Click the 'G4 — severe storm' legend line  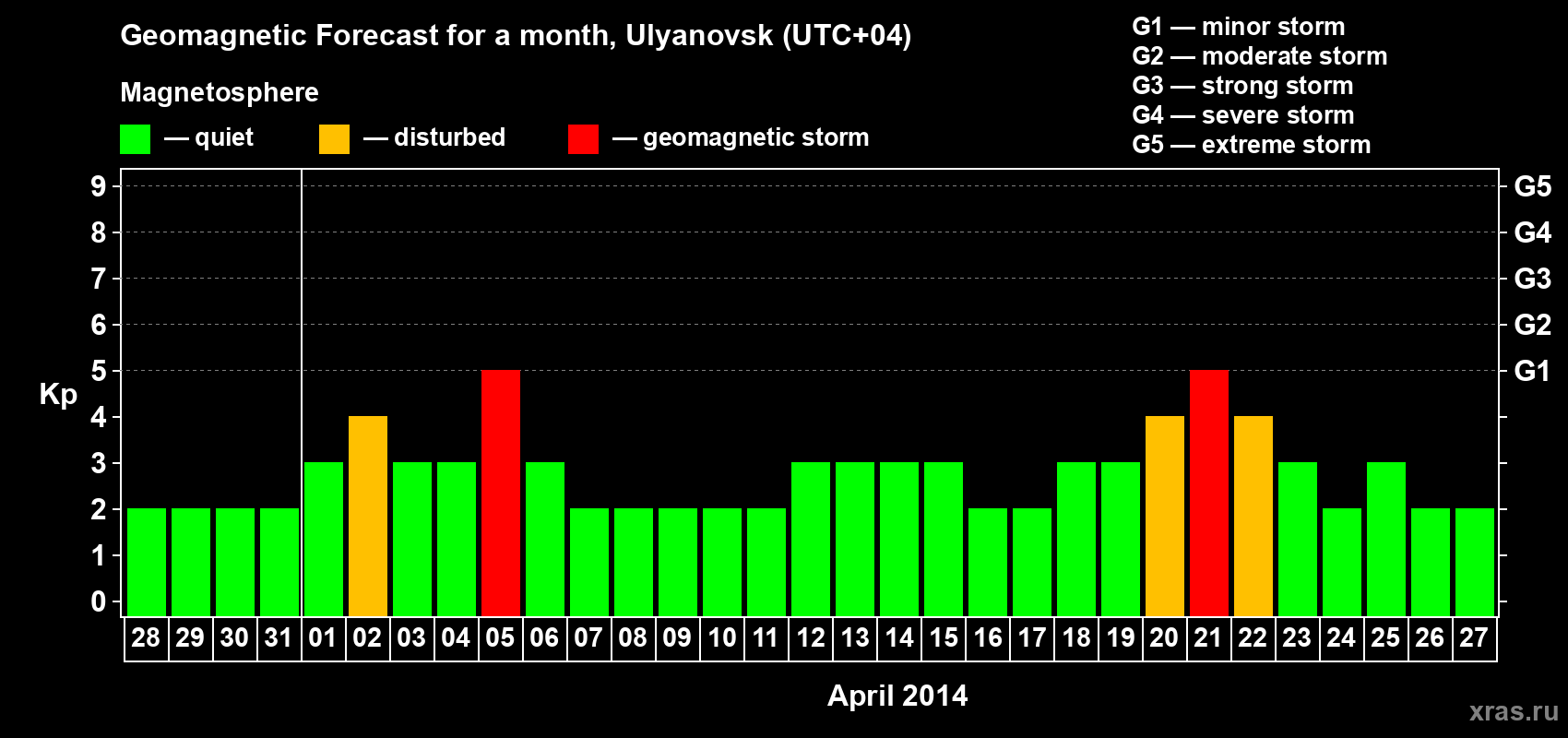point(1243,115)
